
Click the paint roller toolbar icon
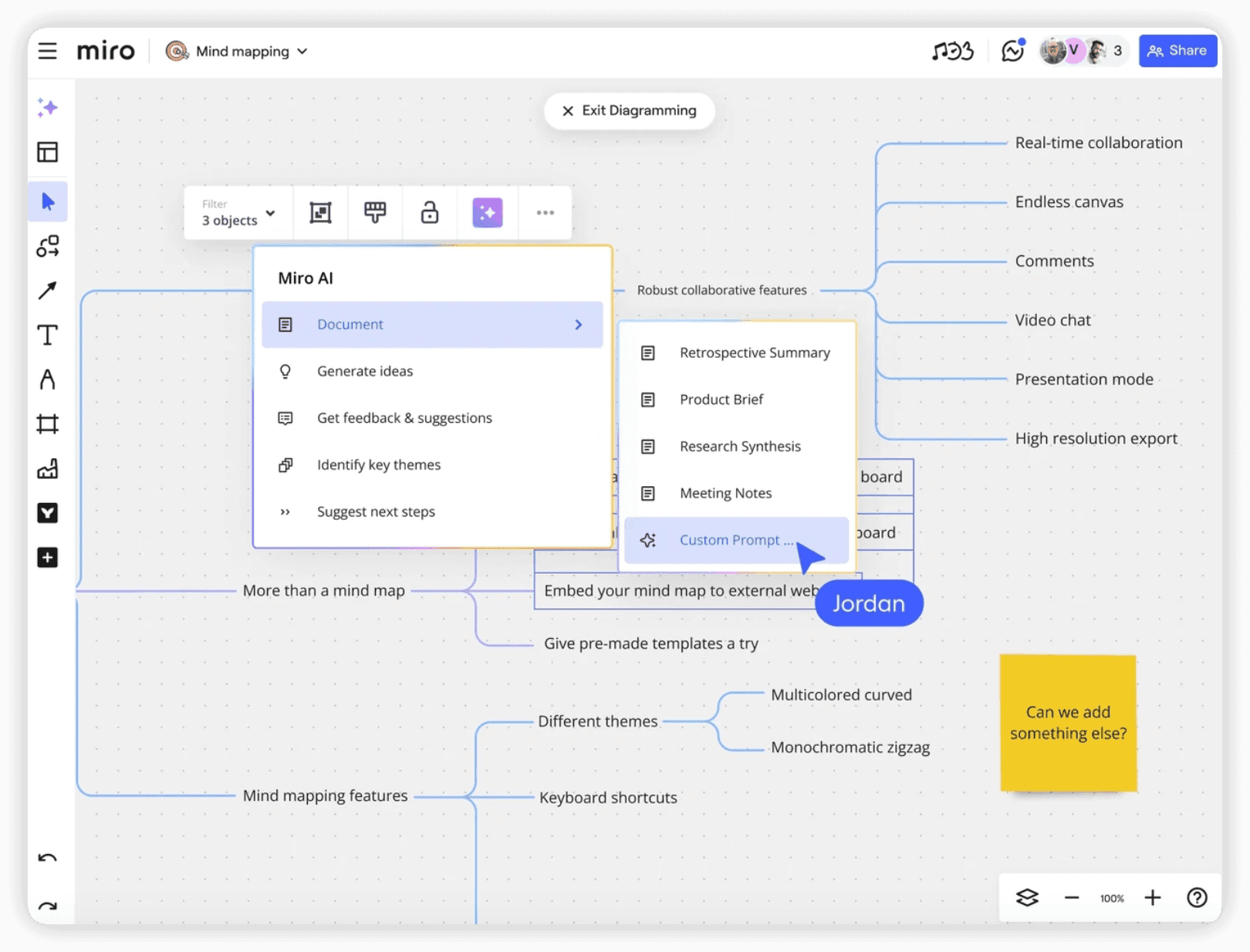375,212
